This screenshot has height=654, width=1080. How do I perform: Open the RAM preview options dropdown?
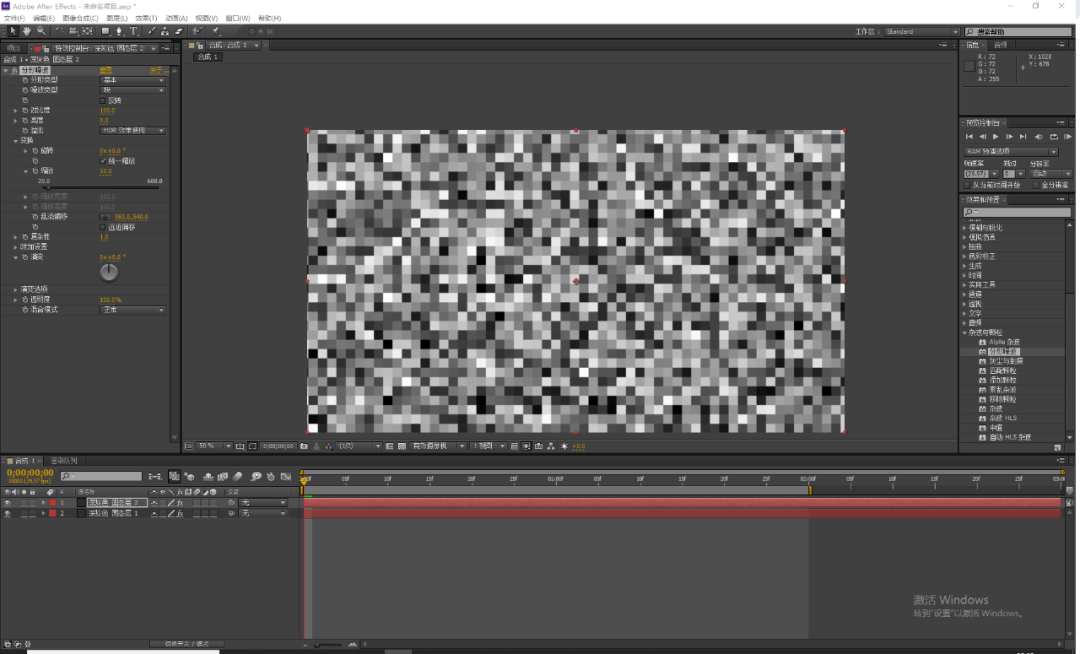(1010, 151)
